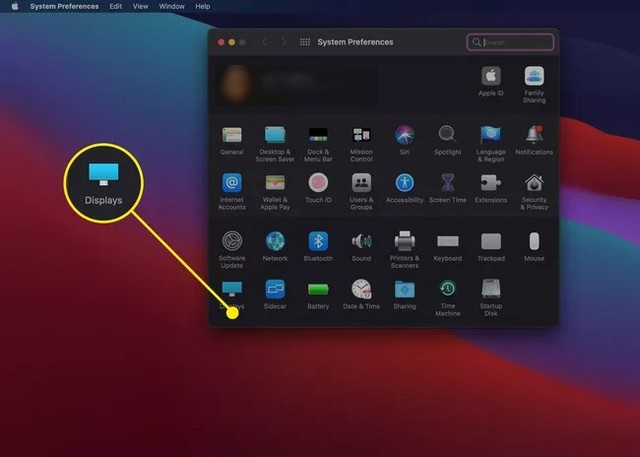Open Sidecar preferences
Image resolution: width=640 pixels, height=457 pixels.
275,294
